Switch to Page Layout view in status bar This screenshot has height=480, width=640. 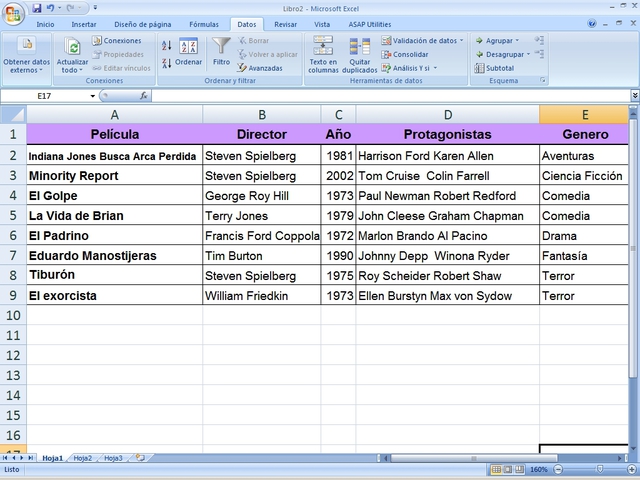(507, 469)
